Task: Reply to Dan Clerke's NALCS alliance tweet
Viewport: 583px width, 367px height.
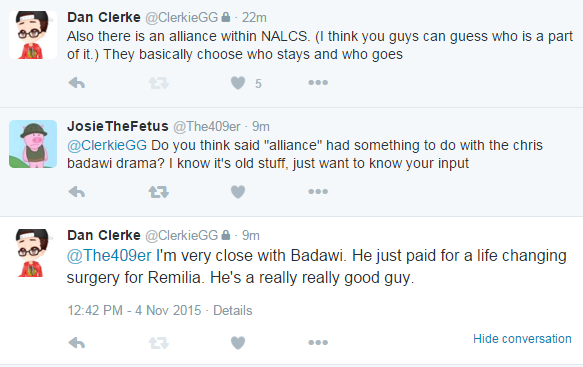Action: point(77,83)
